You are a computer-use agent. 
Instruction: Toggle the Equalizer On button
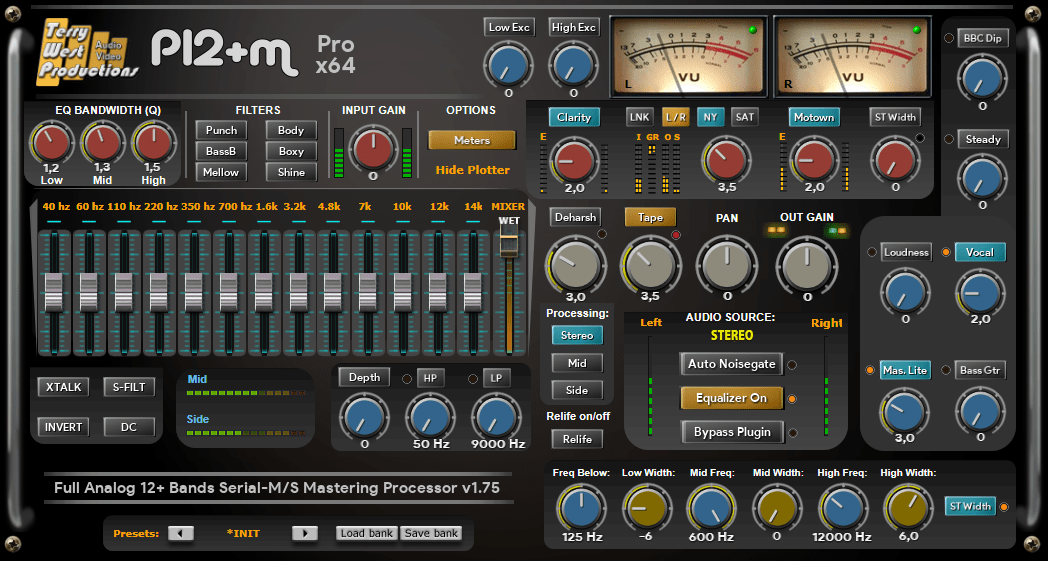coord(732,398)
